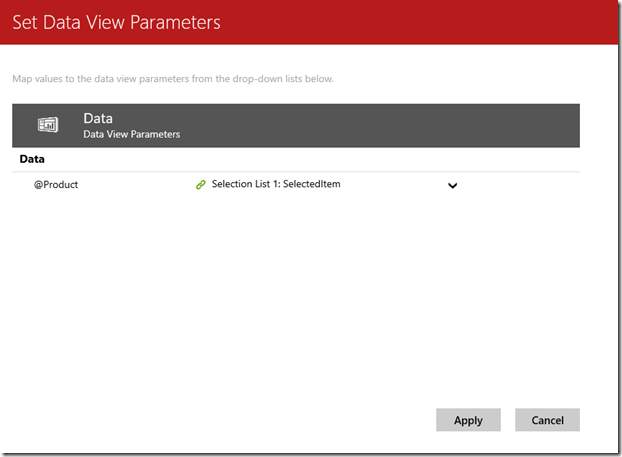This screenshot has height=457, width=622.
Task: Click the Data View Parameters subtitle
Action: (x=131, y=134)
